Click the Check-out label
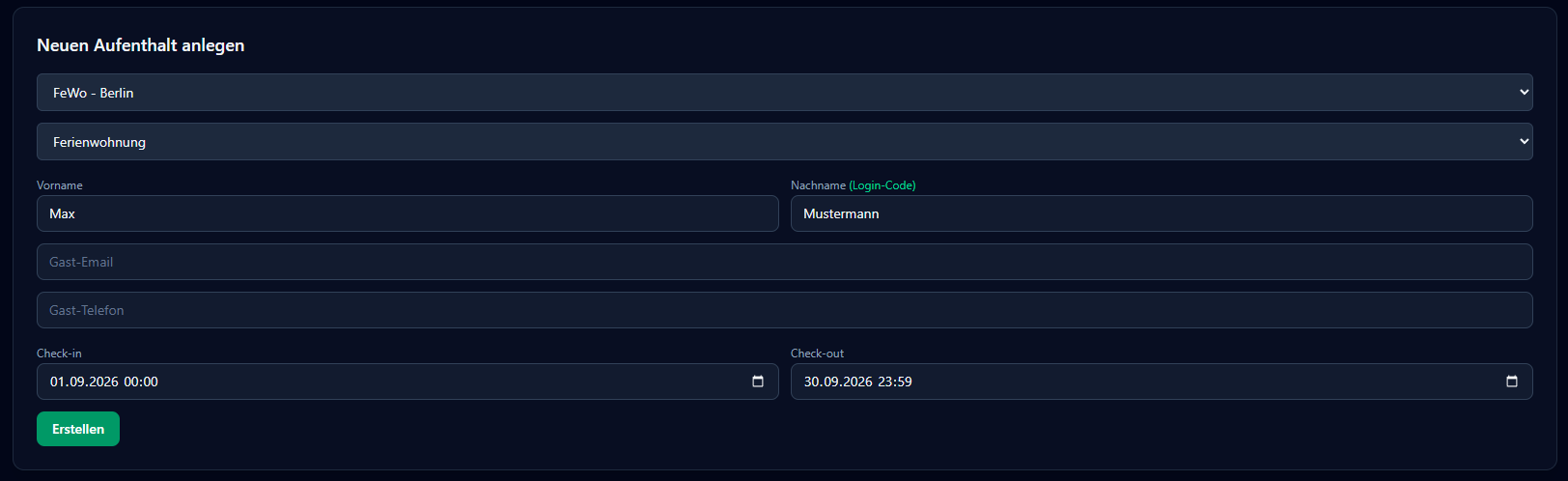 [x=817, y=354]
